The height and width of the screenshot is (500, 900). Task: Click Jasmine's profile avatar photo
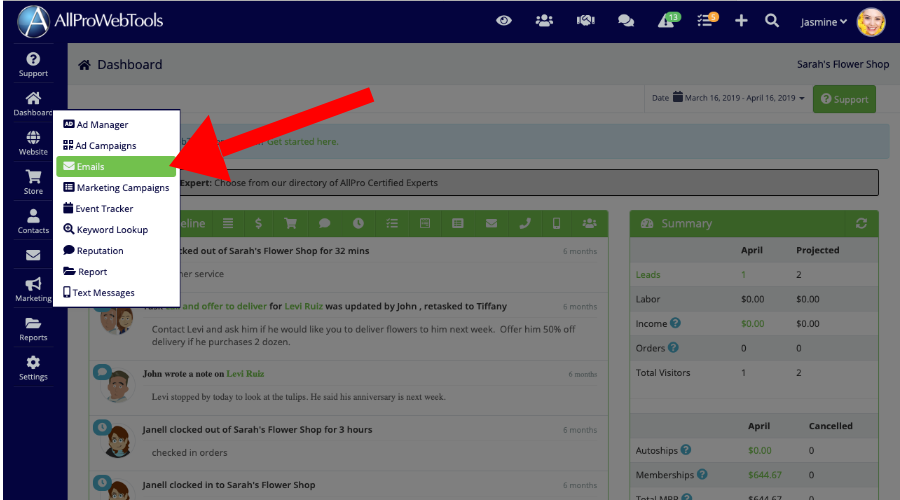(x=871, y=21)
